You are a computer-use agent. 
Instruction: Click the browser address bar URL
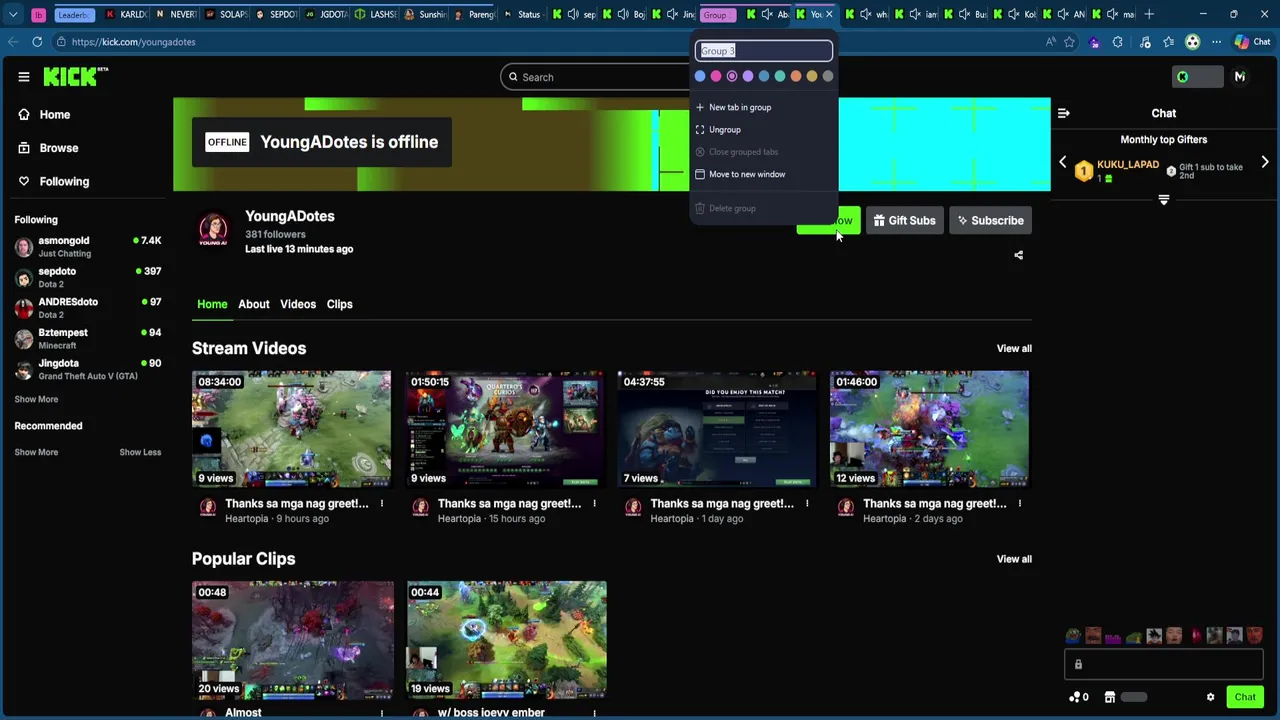133,42
